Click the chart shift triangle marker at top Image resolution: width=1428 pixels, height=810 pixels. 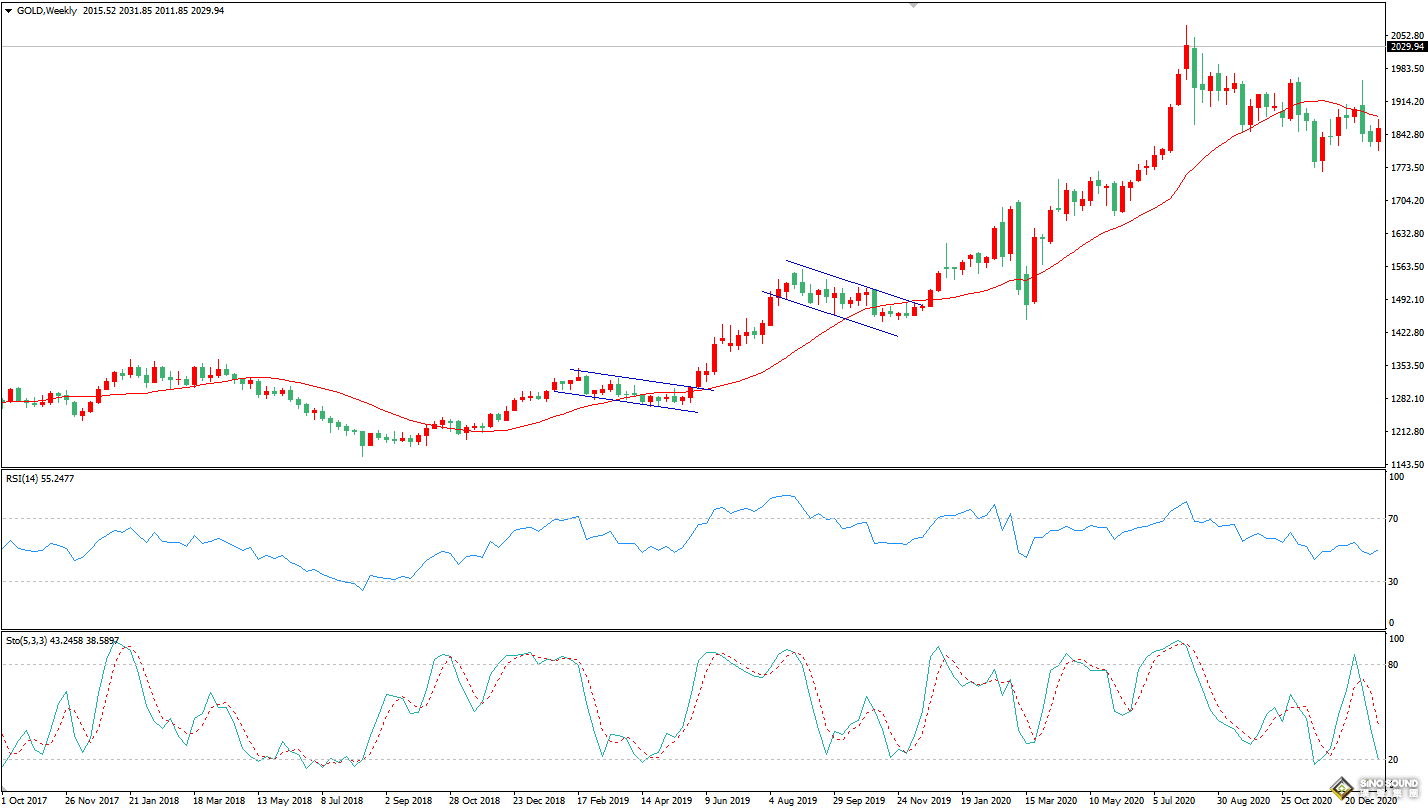[912, 5]
